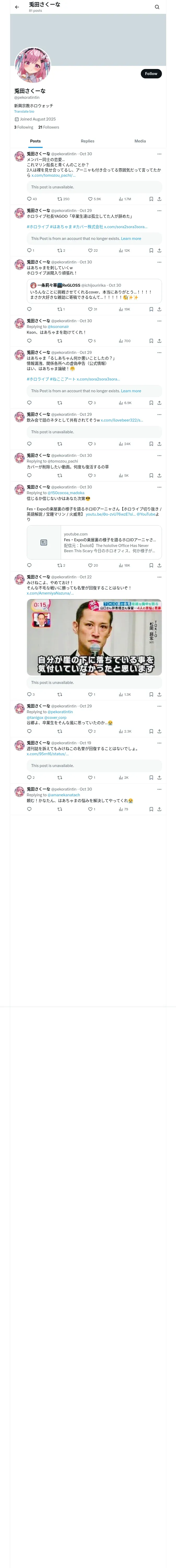Screen dimensions: 176x1568
Task: Go back using the top-left arrow
Action: (x=17, y=7)
